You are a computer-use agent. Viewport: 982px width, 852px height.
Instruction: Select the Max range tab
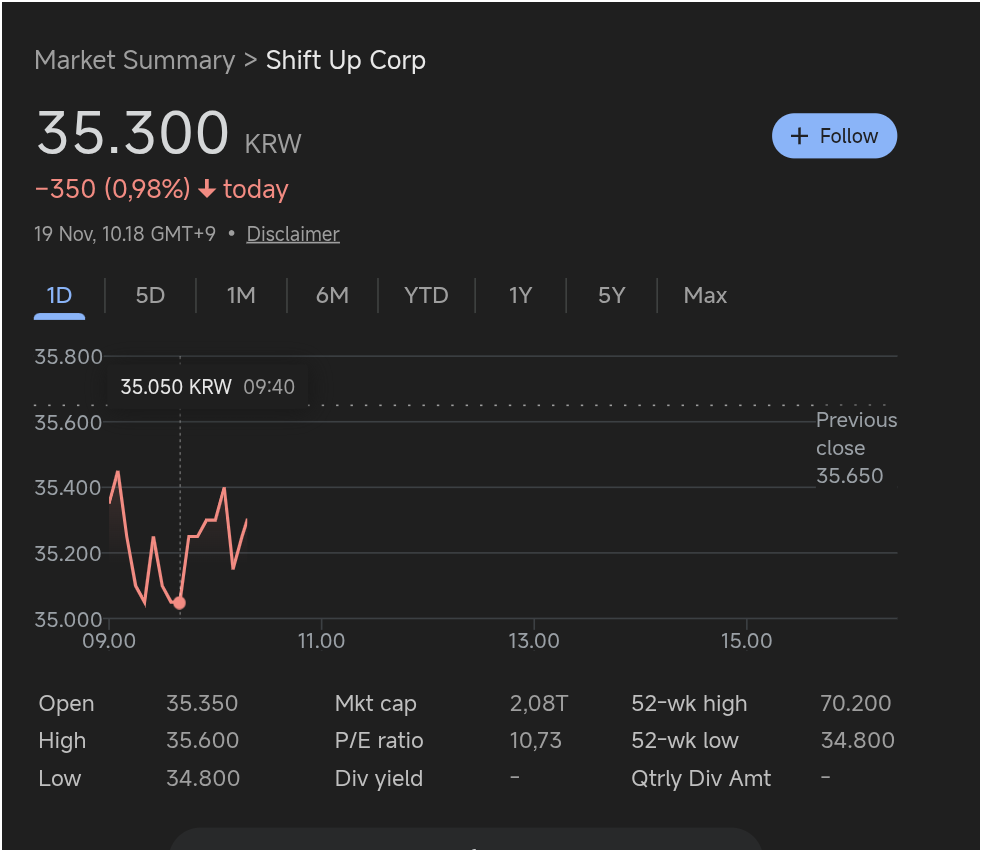(705, 295)
